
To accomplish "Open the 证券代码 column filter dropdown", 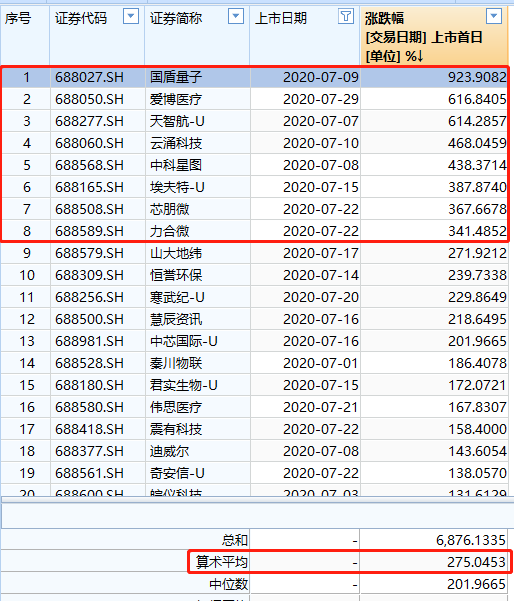I will point(131,16).
